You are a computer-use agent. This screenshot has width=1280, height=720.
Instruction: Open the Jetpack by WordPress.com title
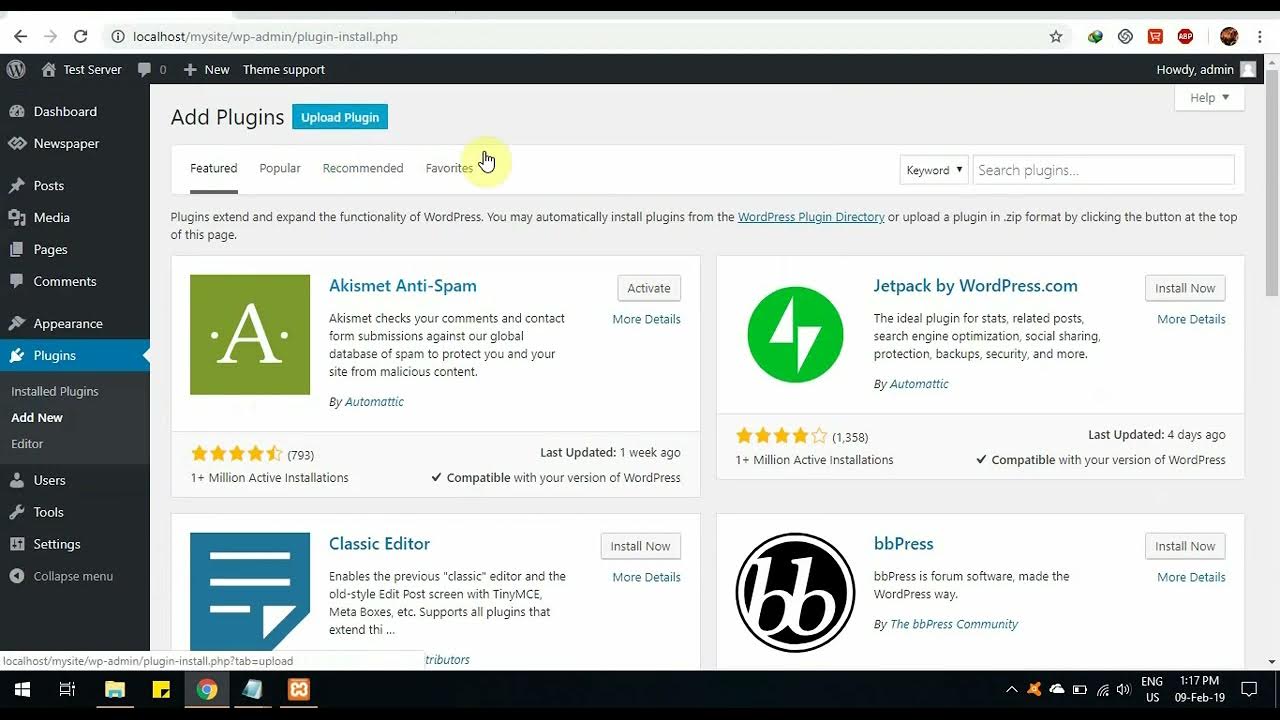click(975, 286)
